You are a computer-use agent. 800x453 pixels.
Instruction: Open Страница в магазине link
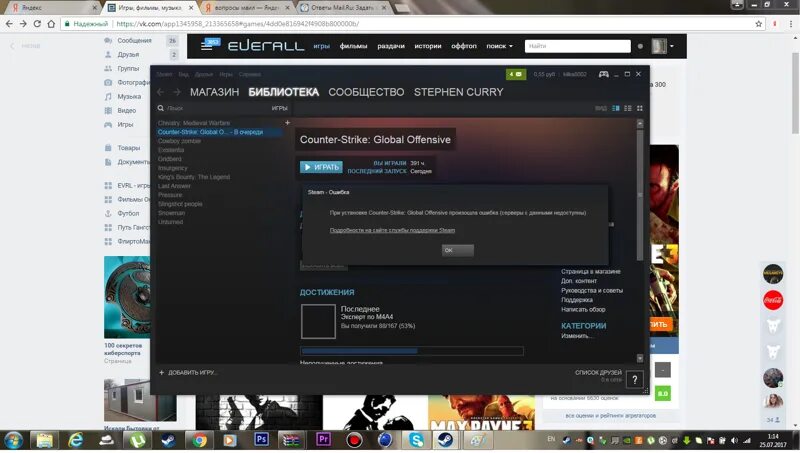pos(591,271)
